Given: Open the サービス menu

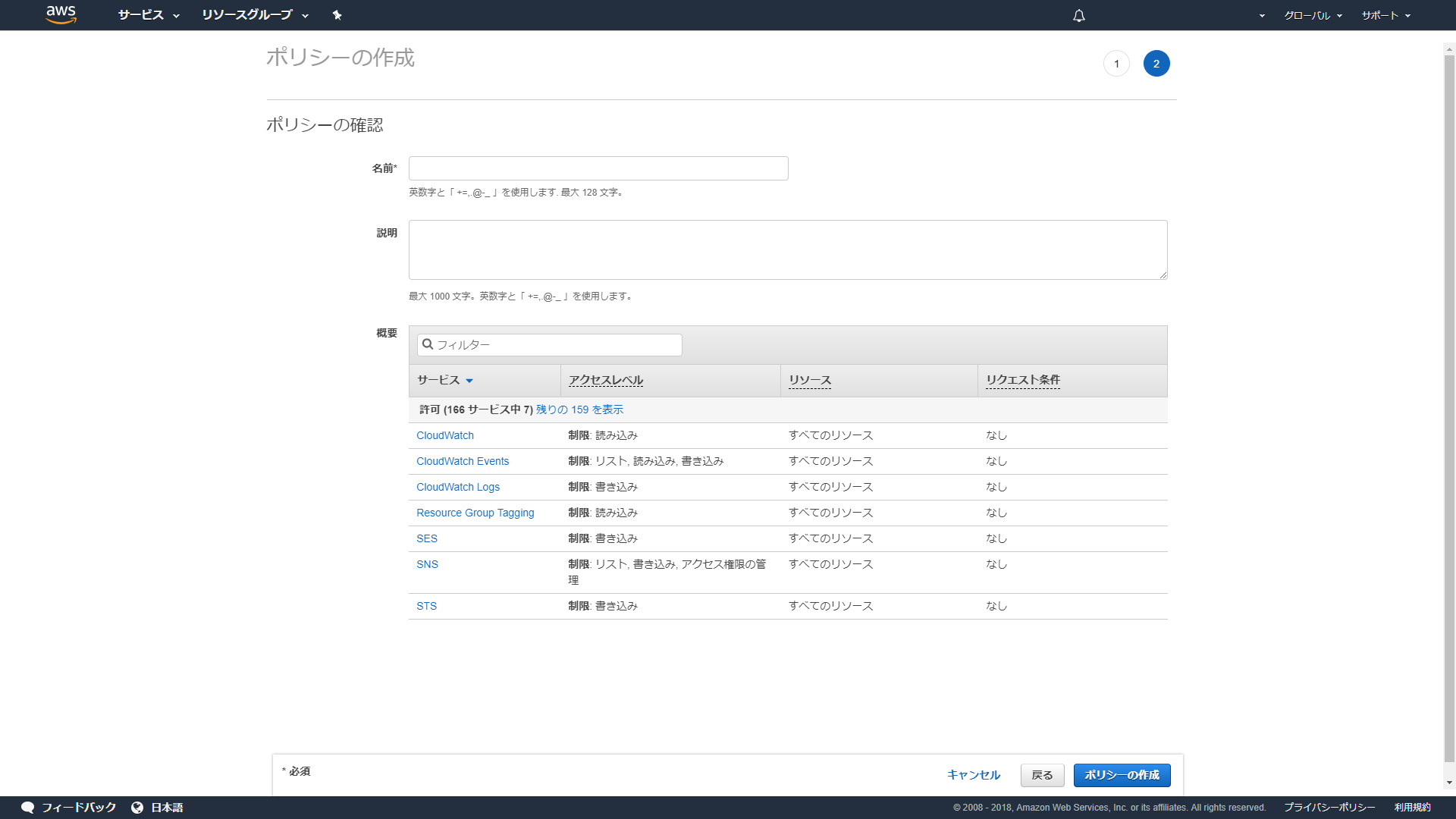Looking at the screenshot, I should (149, 15).
